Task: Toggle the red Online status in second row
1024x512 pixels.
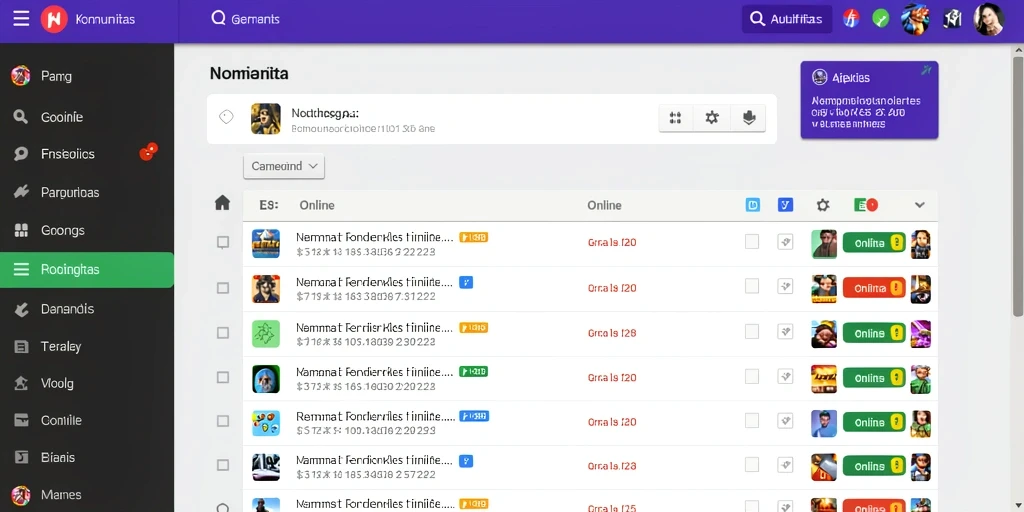Action: coord(874,288)
